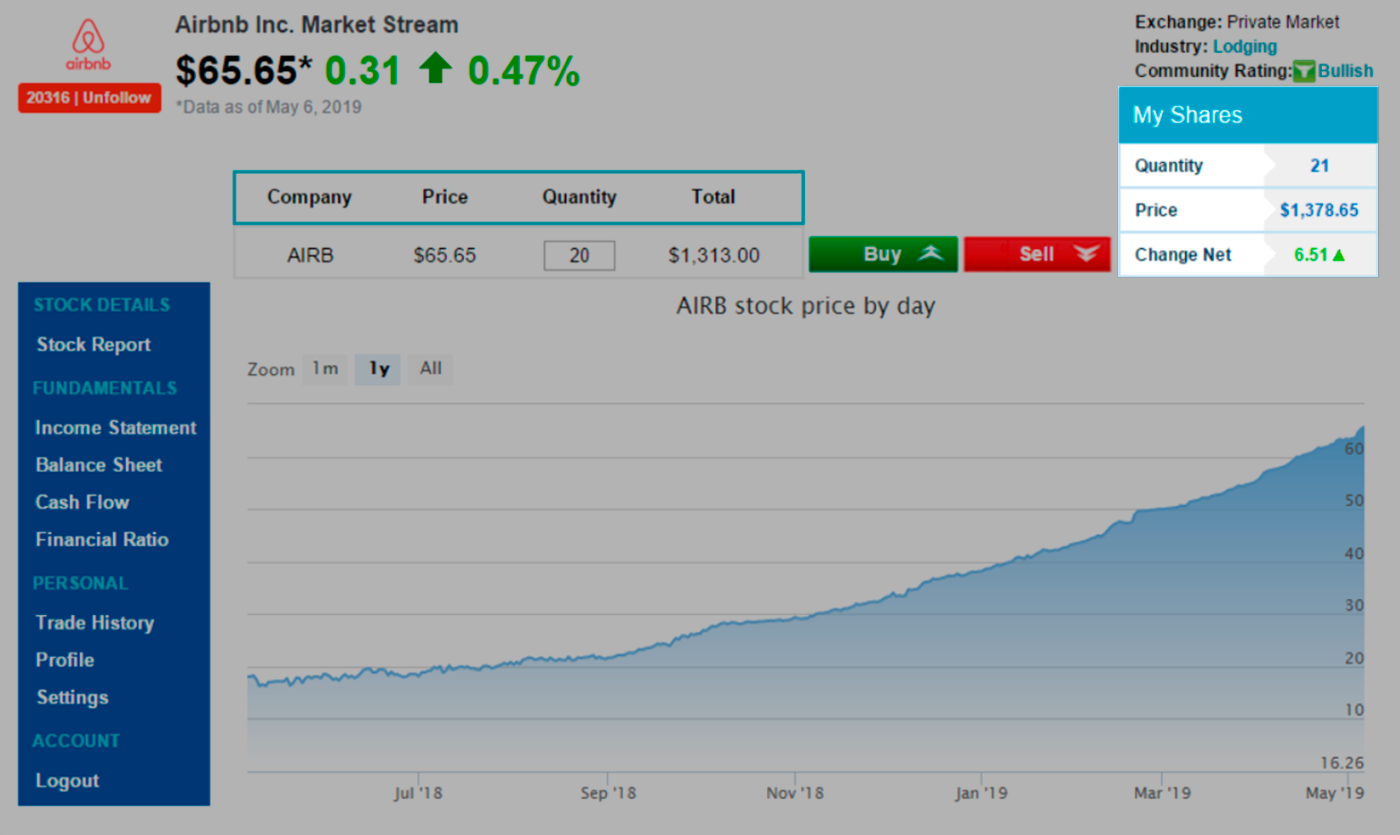This screenshot has height=835, width=1400.
Task: Open the Financial Ratio page
Action: (102, 540)
